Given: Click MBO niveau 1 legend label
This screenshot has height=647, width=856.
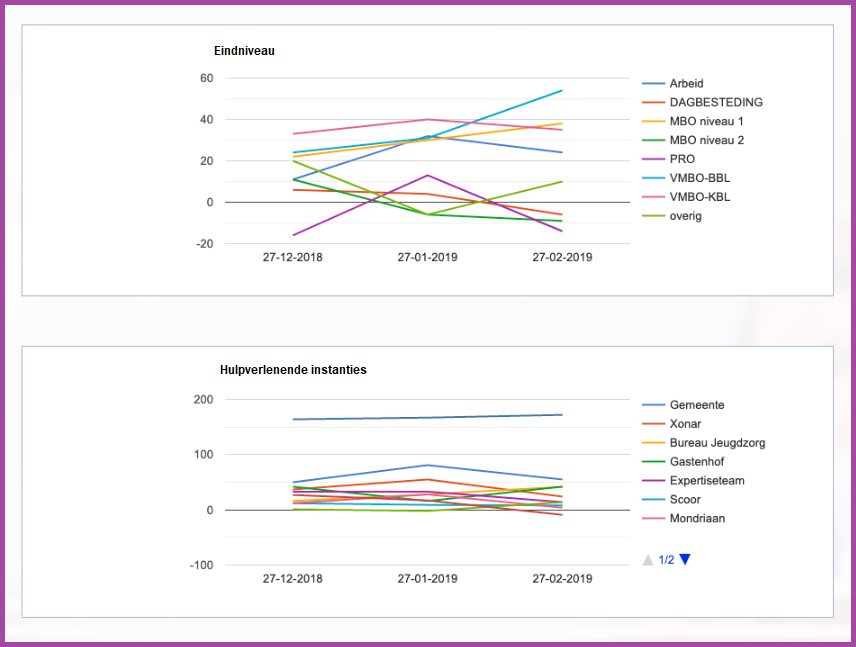Looking at the screenshot, I should click(706, 121).
